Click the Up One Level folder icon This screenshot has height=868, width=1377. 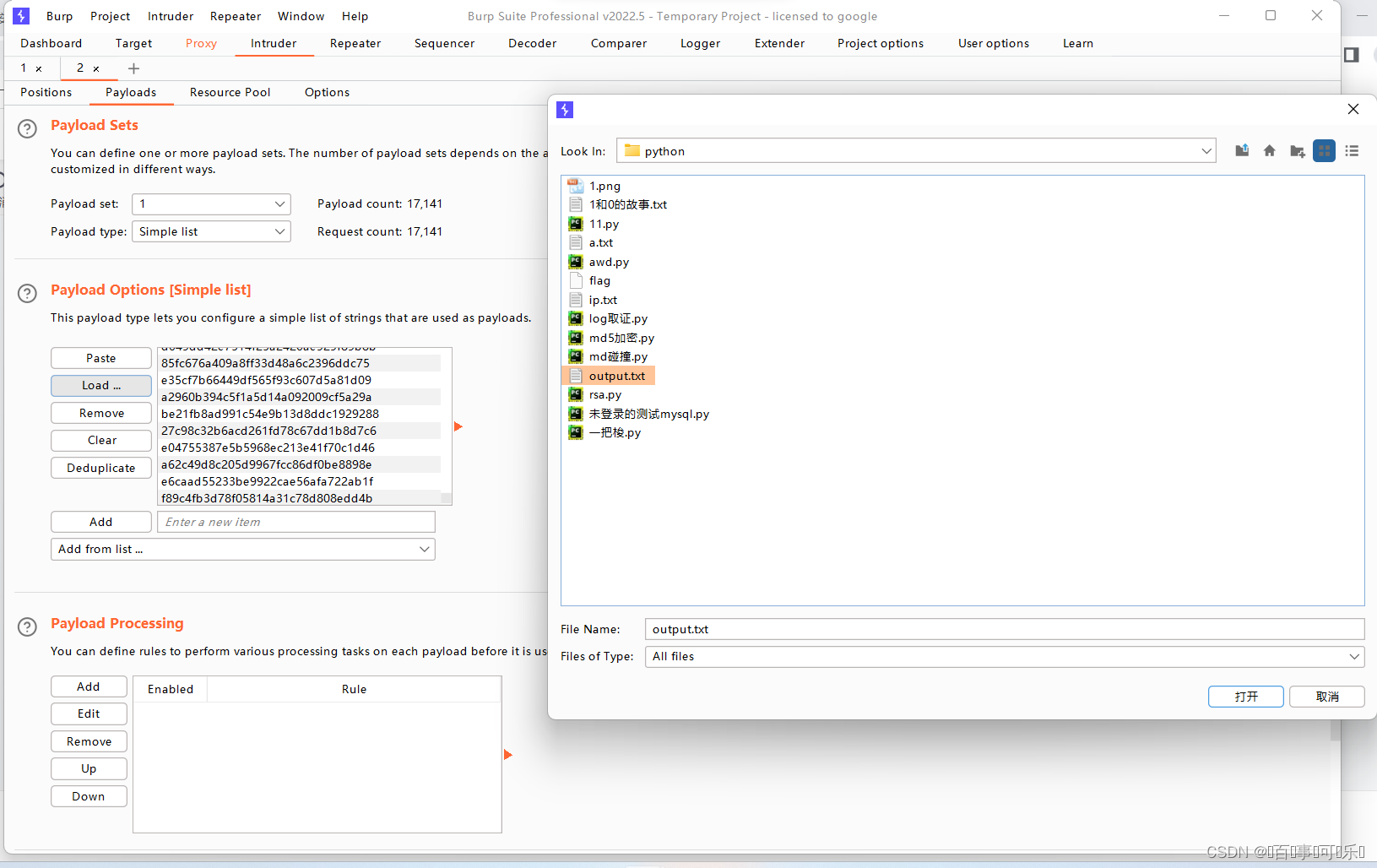[x=1242, y=151]
